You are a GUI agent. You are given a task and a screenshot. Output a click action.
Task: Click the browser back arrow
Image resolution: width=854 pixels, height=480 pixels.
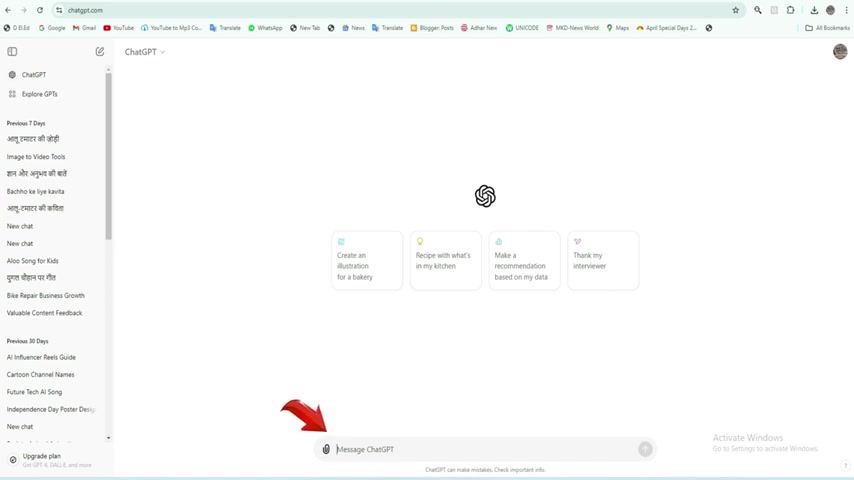tap(8, 10)
